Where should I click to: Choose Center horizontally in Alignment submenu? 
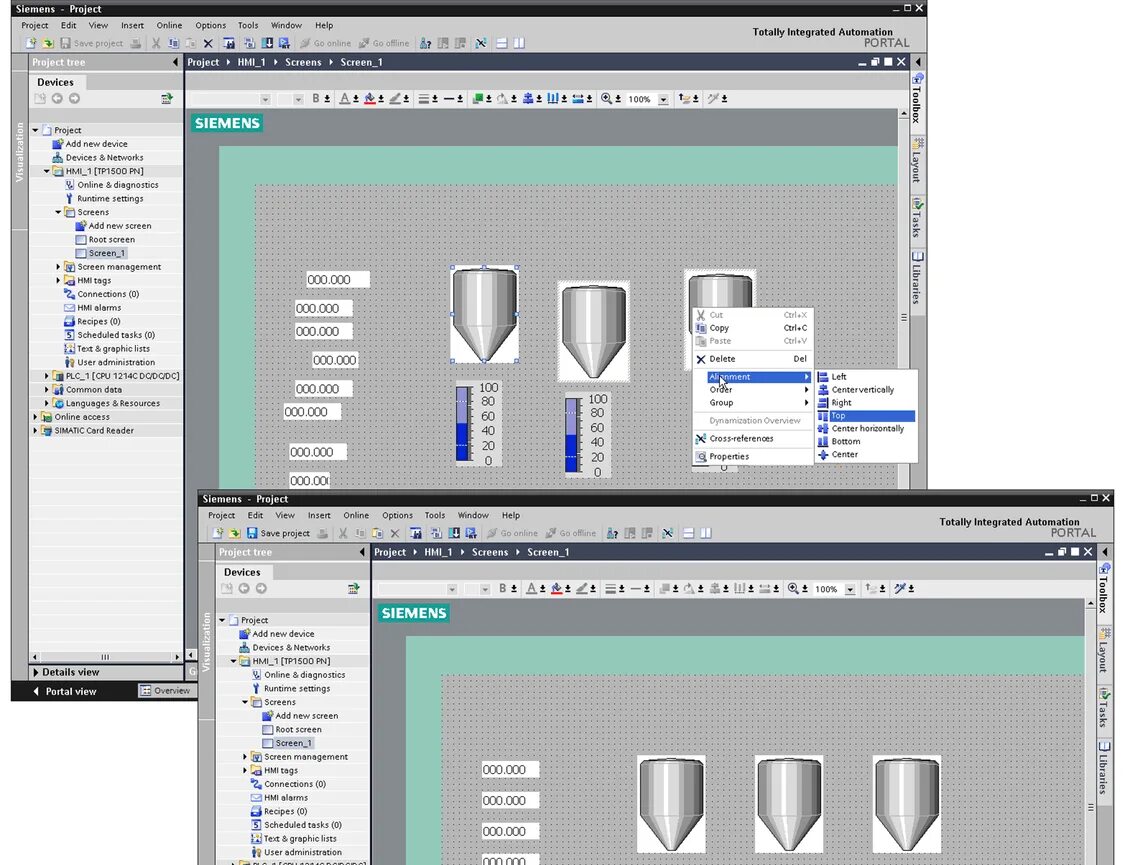click(865, 428)
